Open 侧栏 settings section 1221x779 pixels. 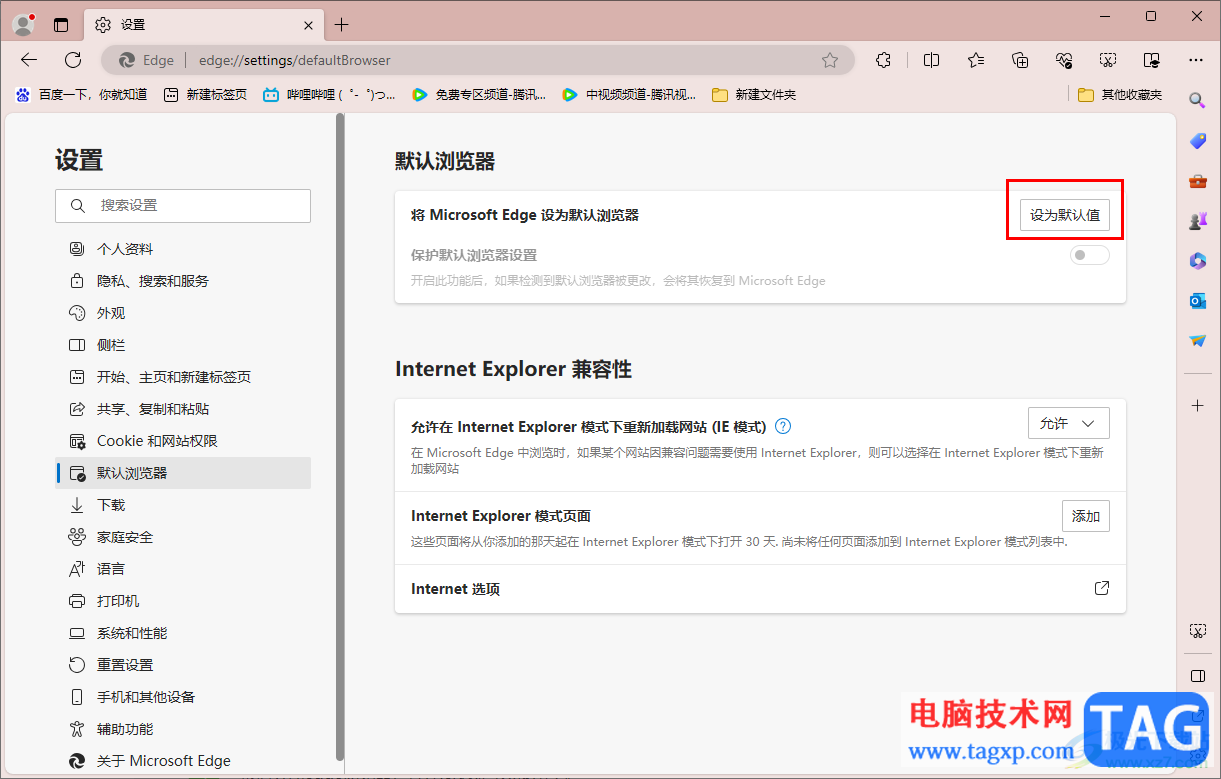coord(183,345)
